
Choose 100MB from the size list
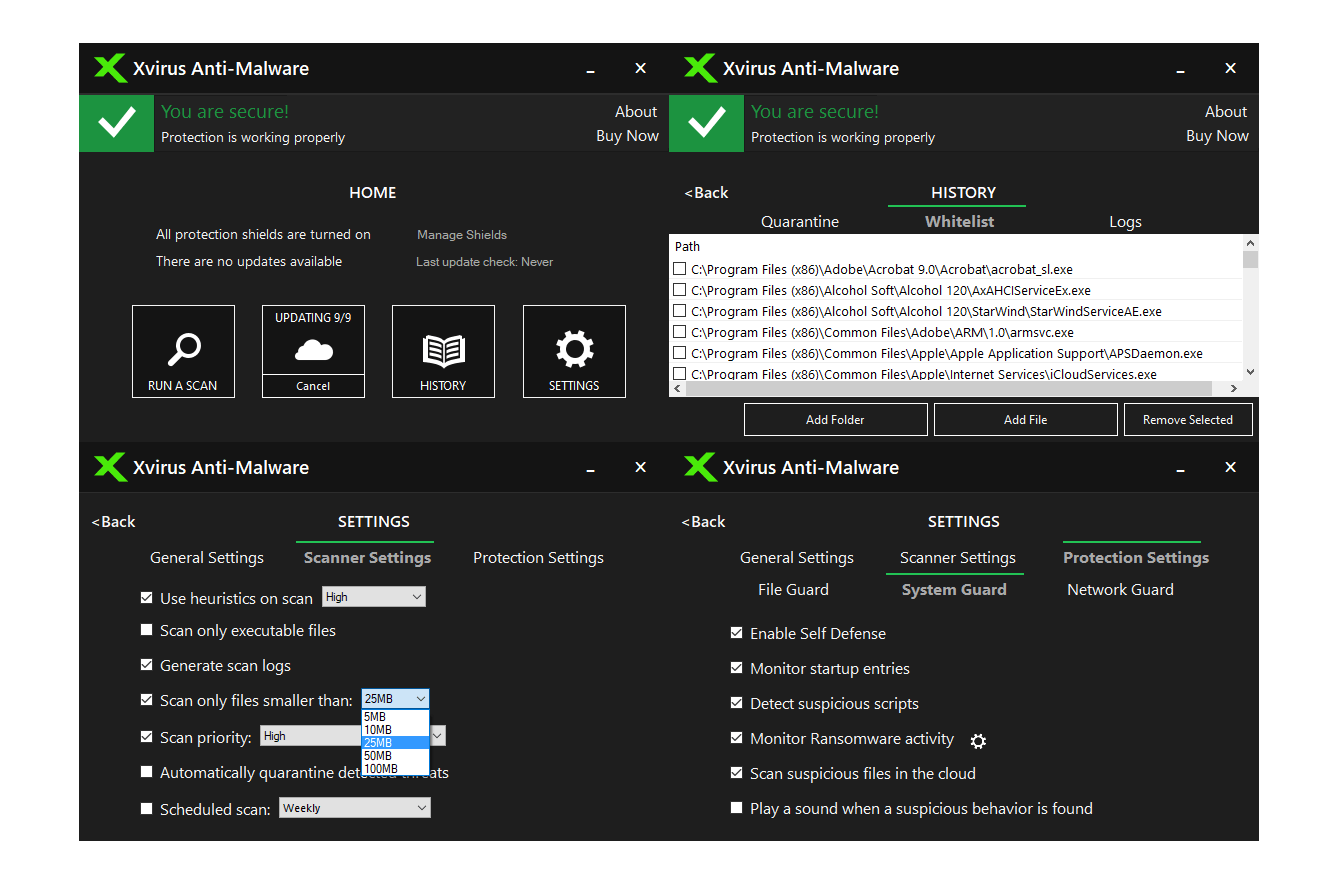pyautogui.click(x=395, y=769)
